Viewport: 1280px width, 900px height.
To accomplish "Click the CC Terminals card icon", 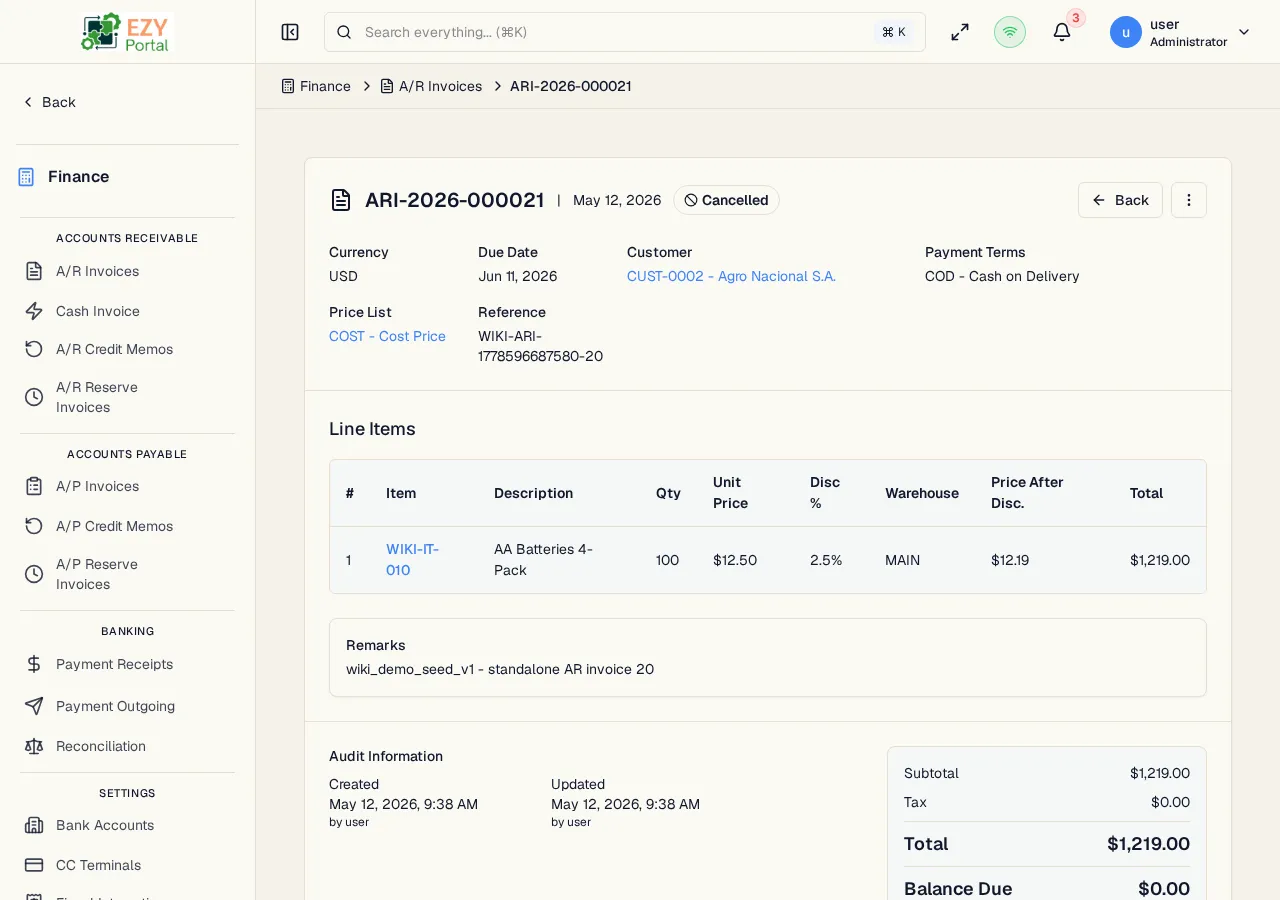I will (x=34, y=865).
